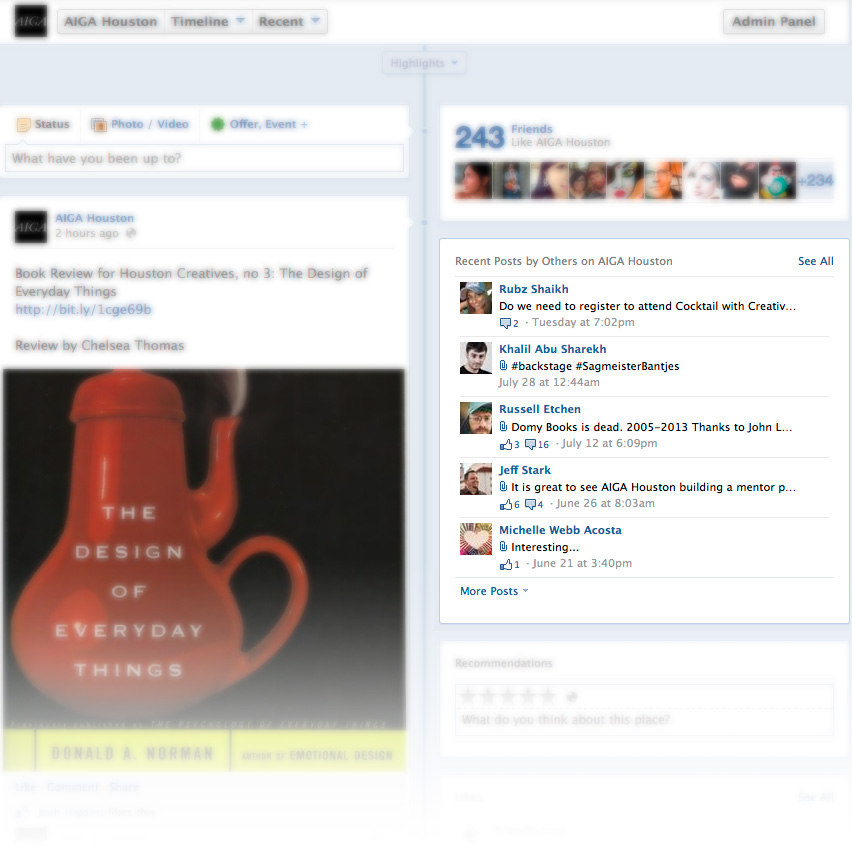Screen dimensions: 852x857
Task: Click the 'What do you think about this place?' field
Action: [x=644, y=720]
